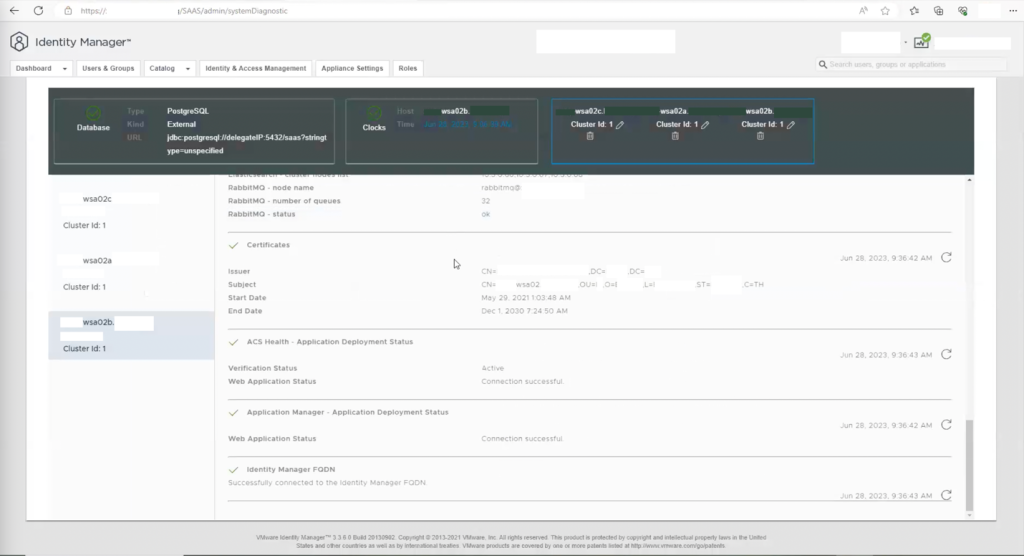Refresh the Application Manager check

pyautogui.click(x=946, y=425)
